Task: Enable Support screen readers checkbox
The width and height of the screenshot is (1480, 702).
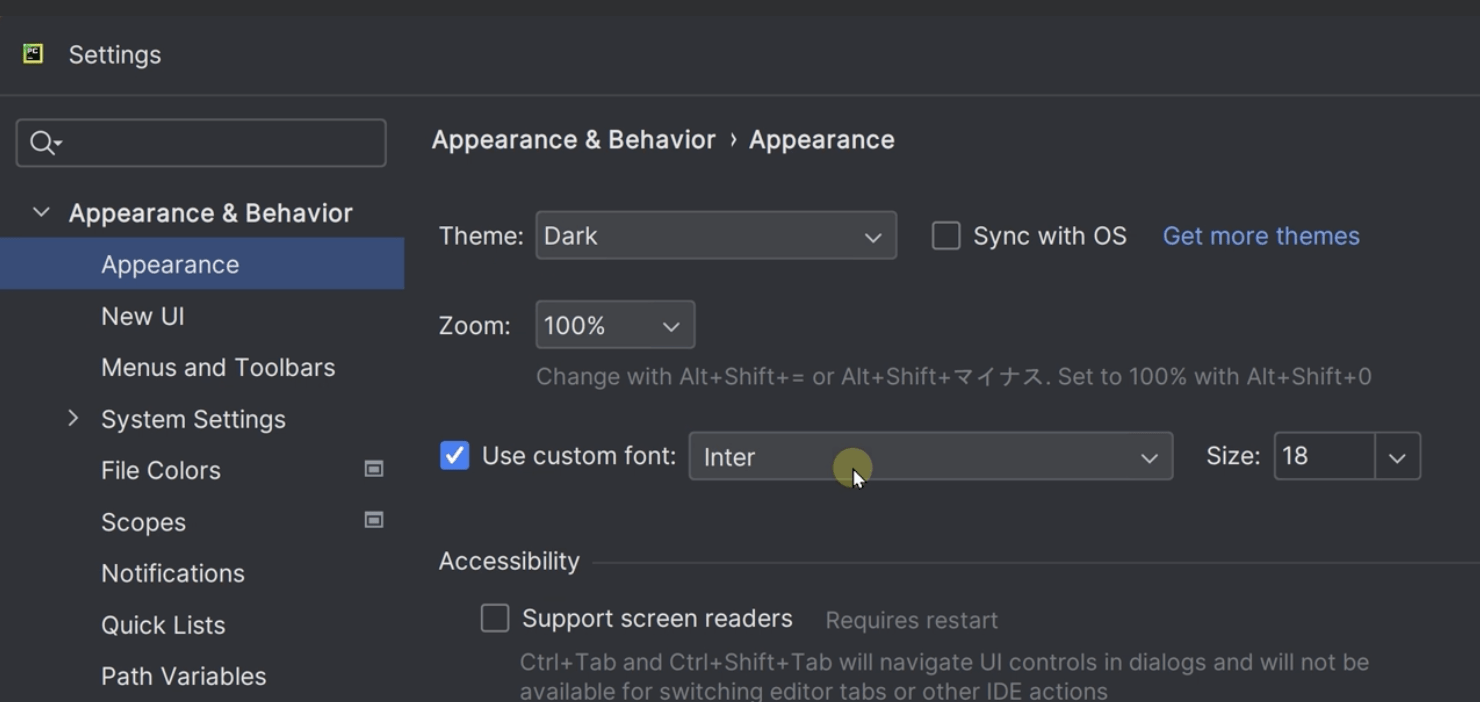Action: tap(495, 618)
